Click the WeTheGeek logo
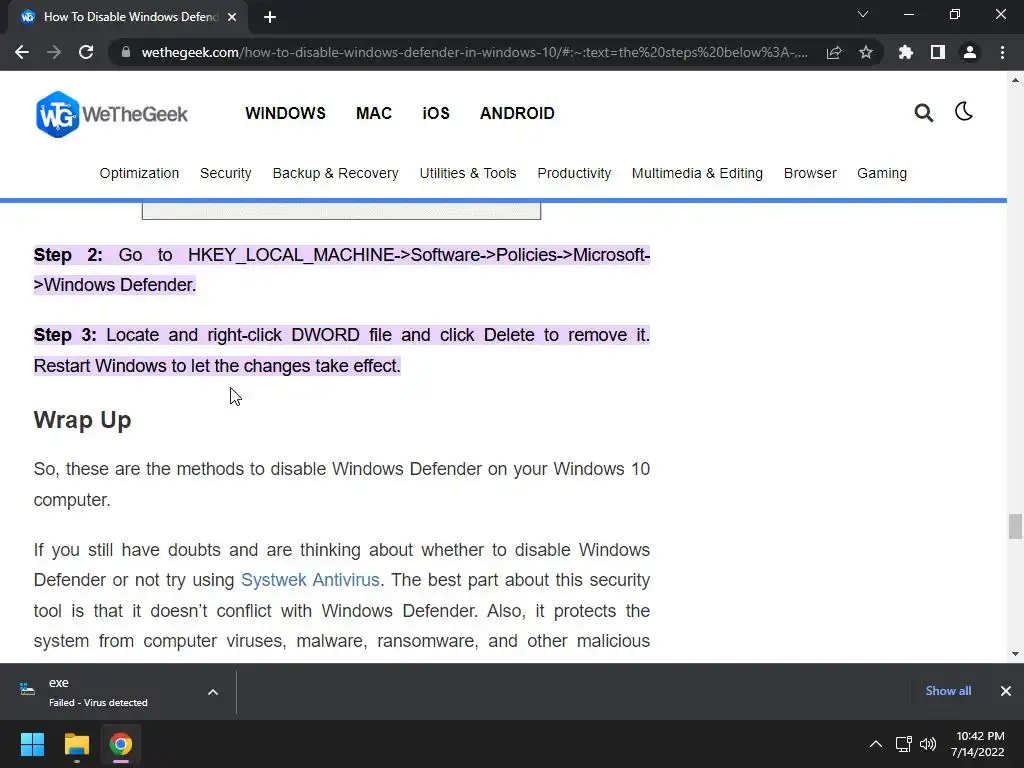Image resolution: width=1024 pixels, height=768 pixels. click(x=112, y=114)
